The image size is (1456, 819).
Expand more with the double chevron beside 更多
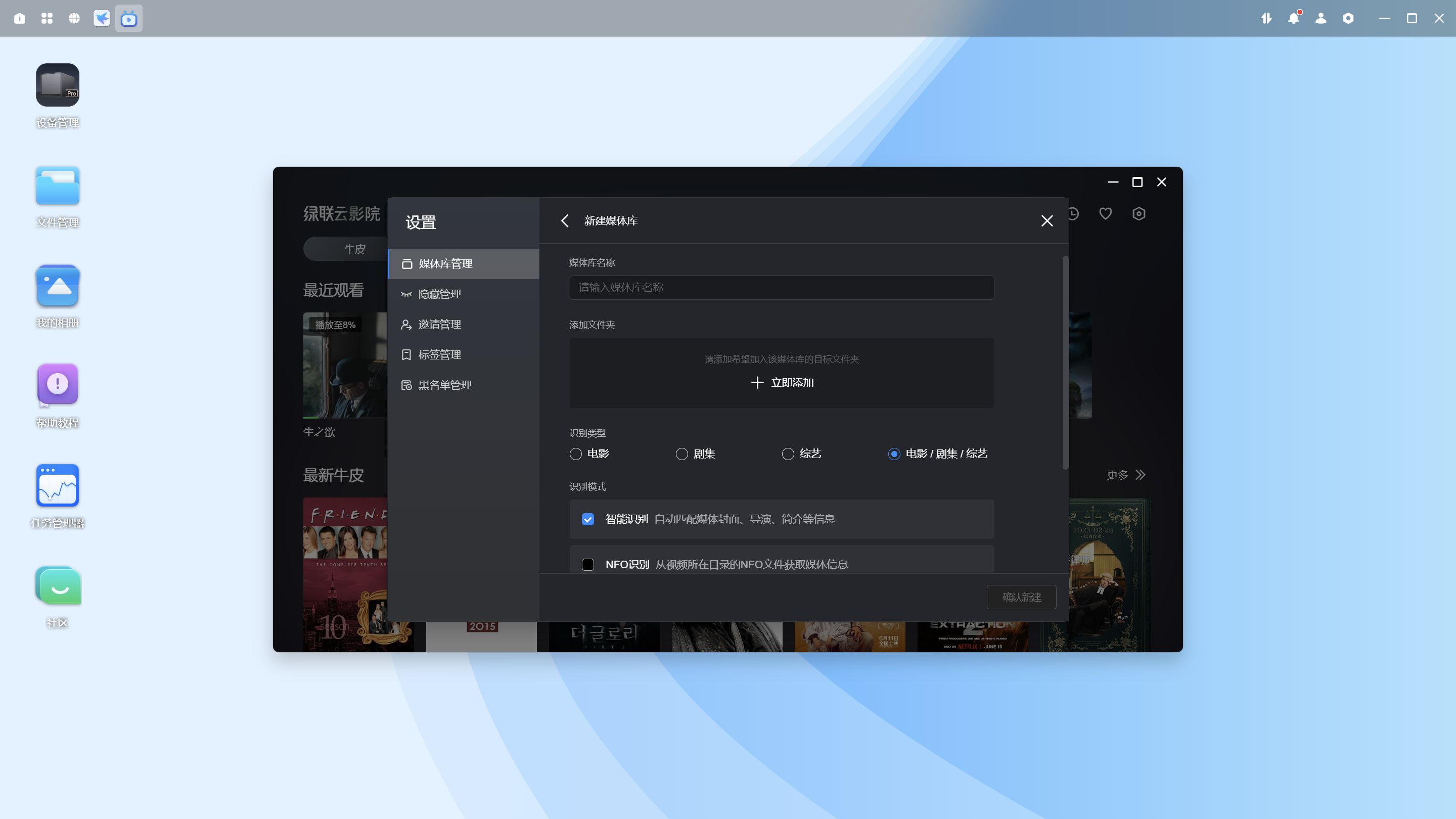(1140, 475)
